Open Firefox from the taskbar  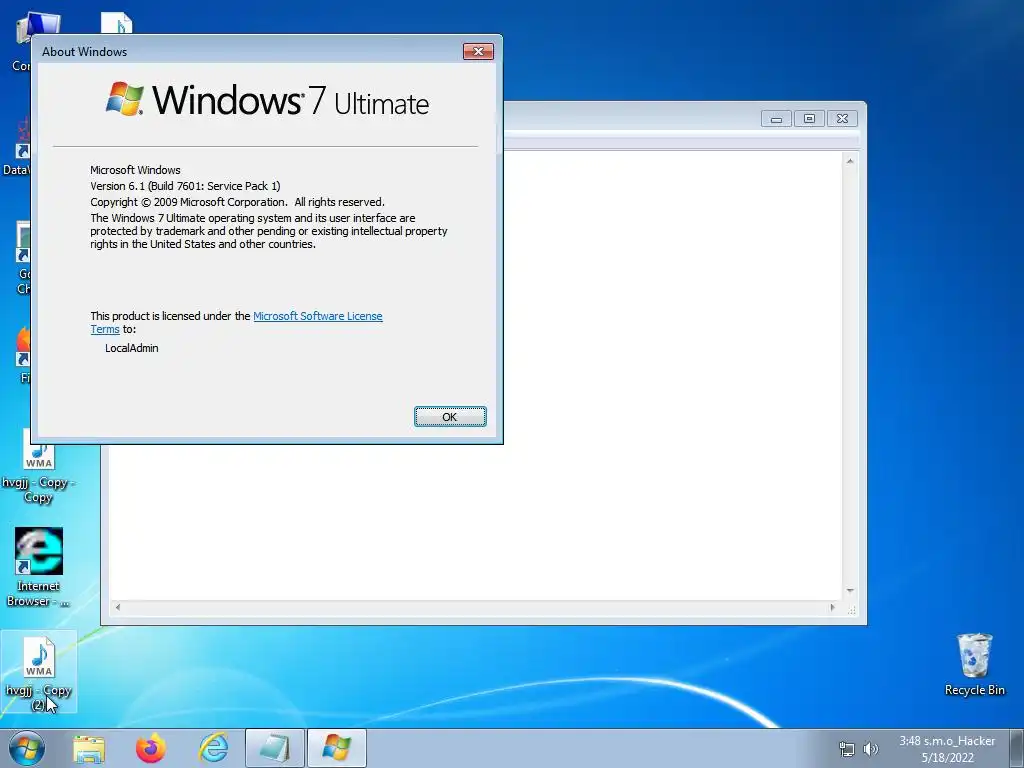151,748
